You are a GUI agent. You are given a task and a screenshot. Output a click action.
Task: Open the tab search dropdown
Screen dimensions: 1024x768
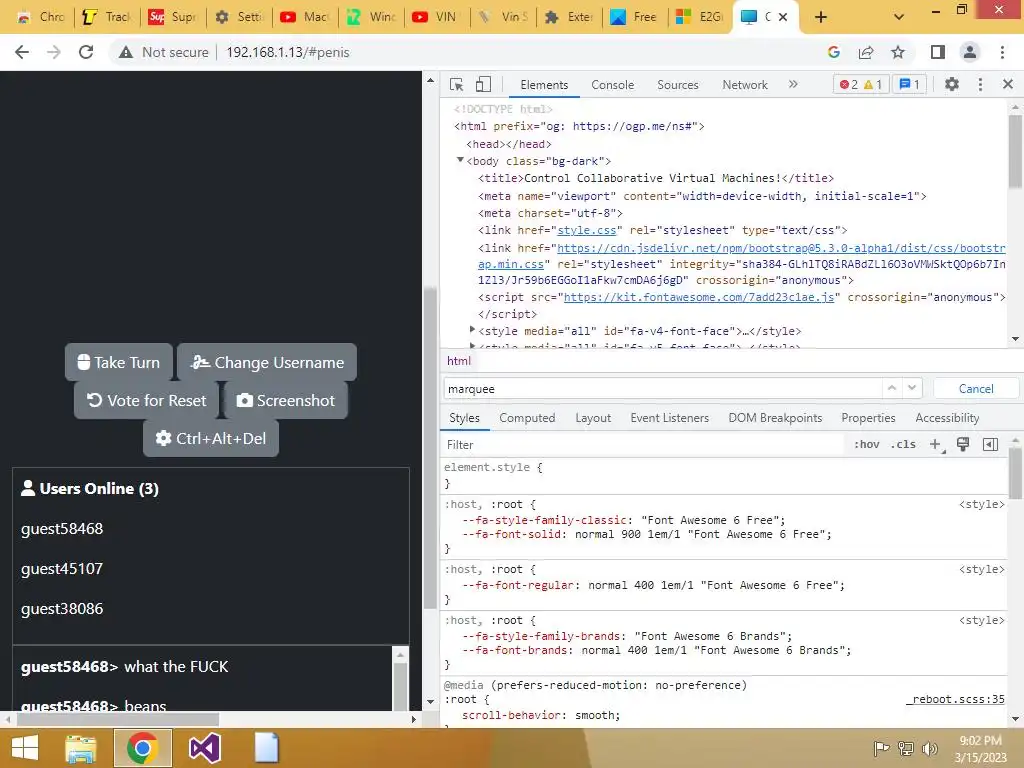pos(899,17)
